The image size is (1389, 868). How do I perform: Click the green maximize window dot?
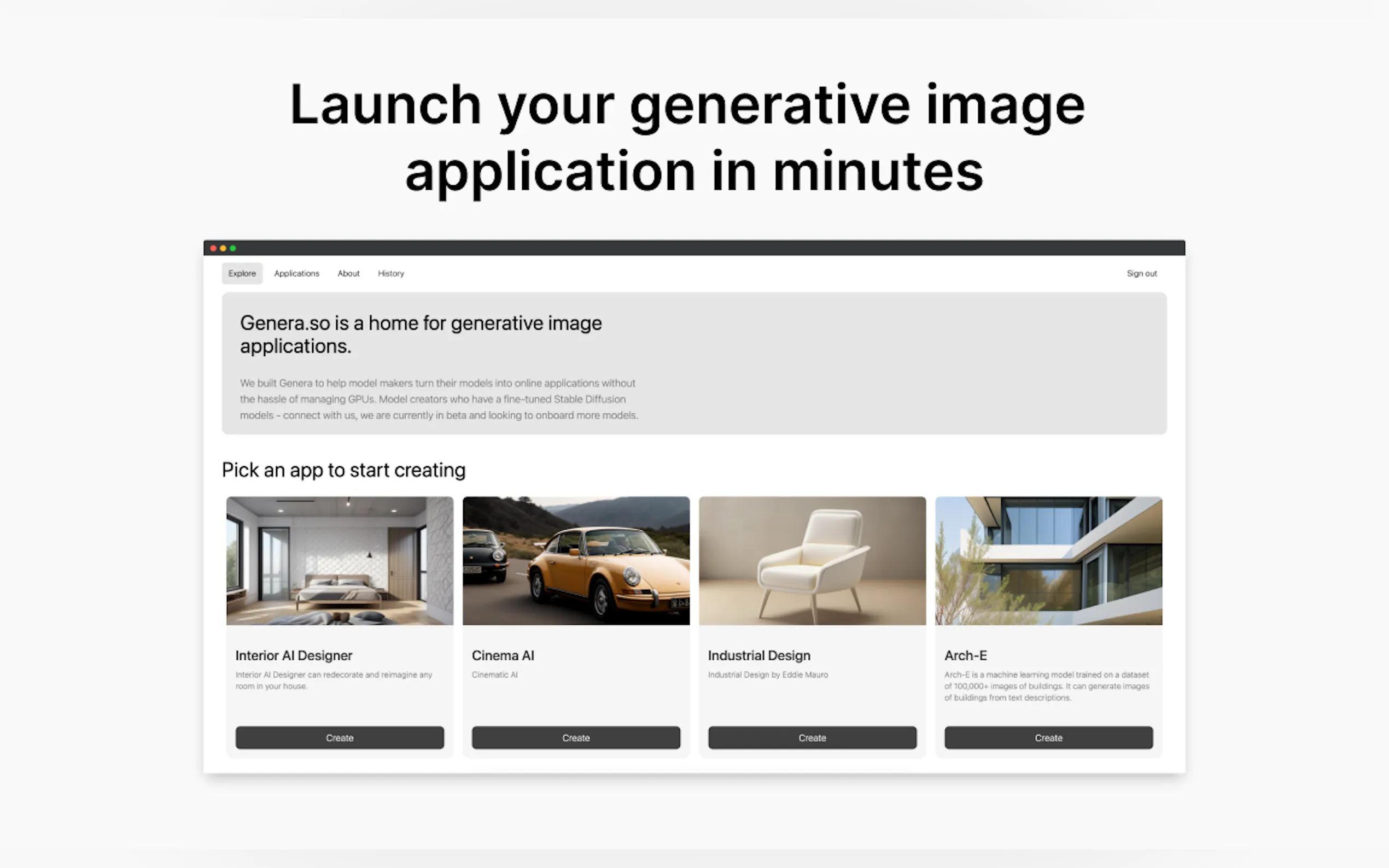point(232,248)
